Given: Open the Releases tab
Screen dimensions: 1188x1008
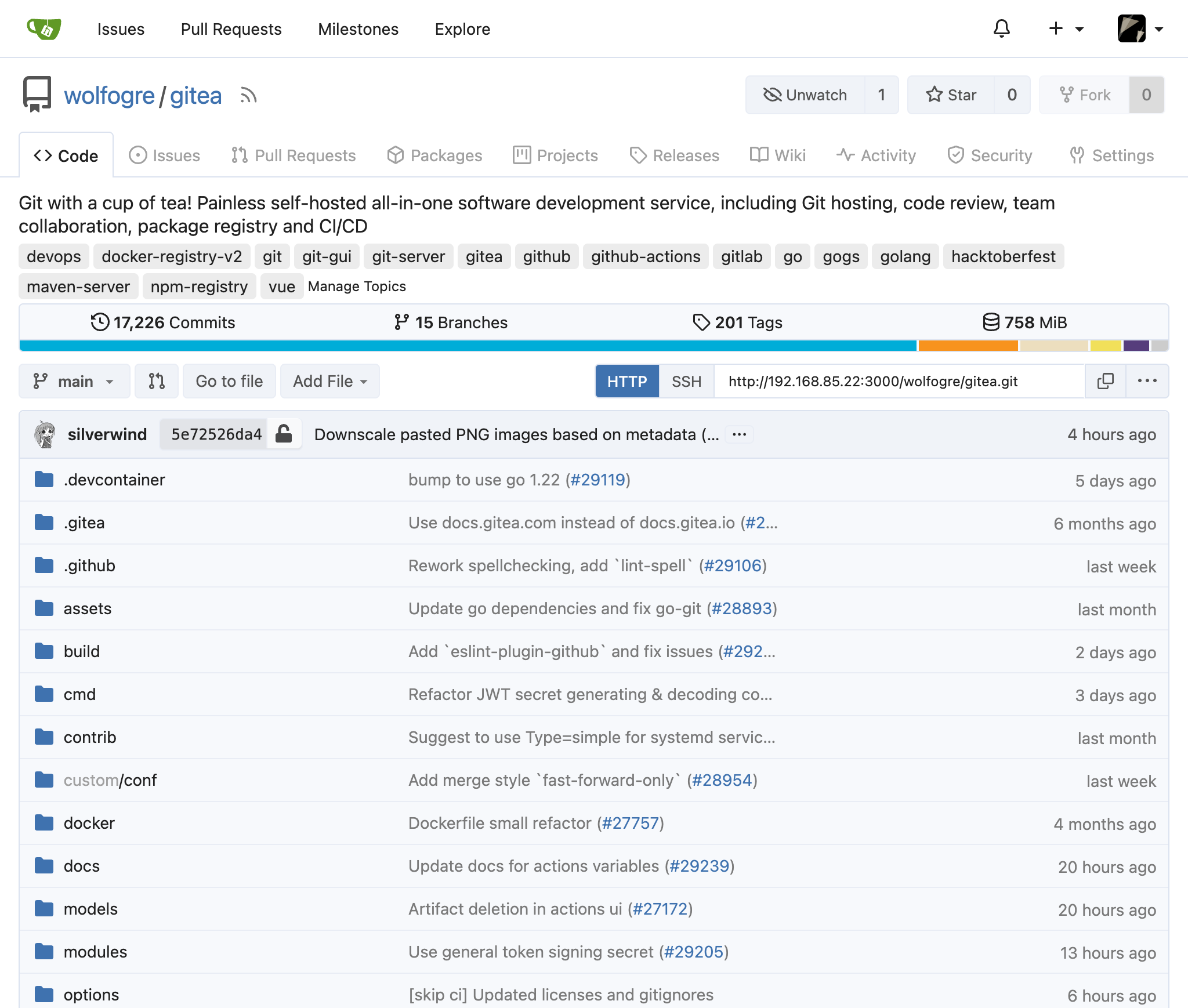Looking at the screenshot, I should click(674, 155).
